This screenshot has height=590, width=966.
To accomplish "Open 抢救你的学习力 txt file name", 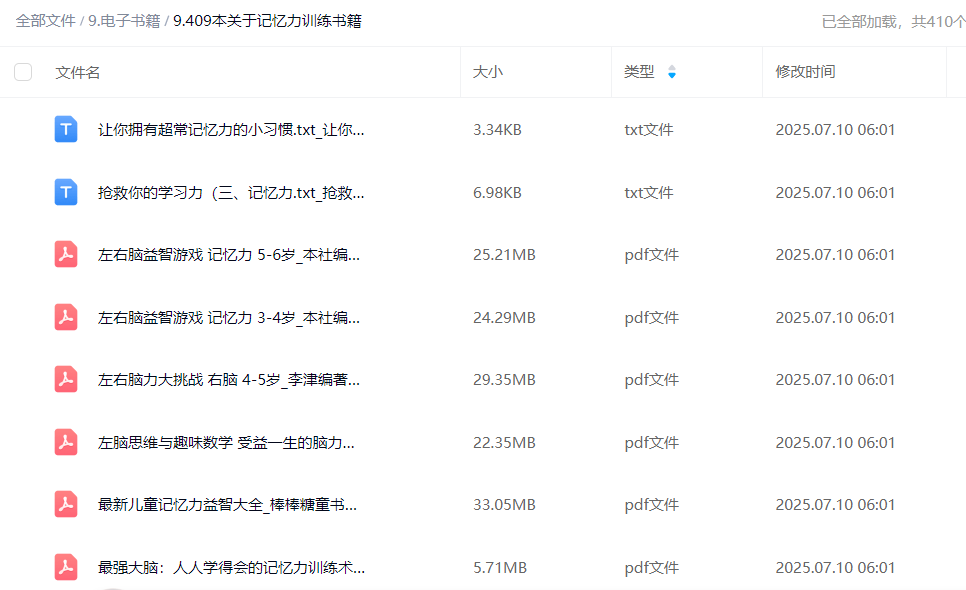I will 231,193.
